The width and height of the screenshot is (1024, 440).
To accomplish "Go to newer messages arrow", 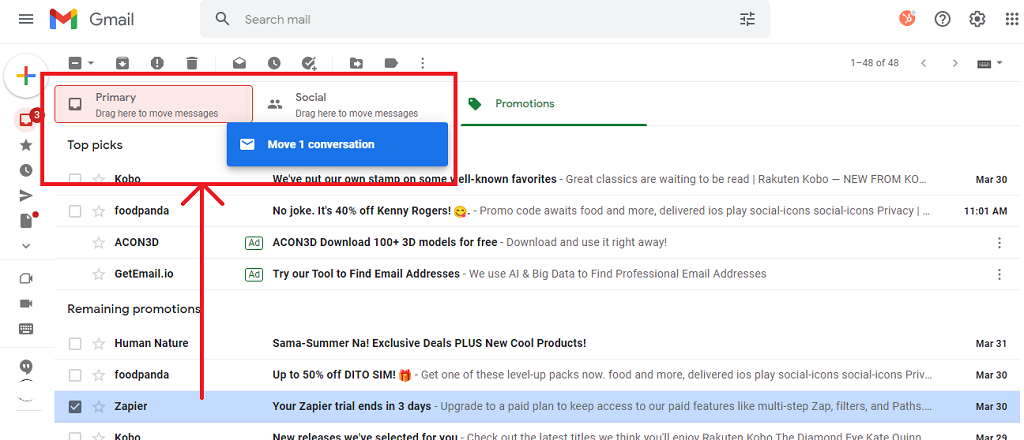I will pyautogui.click(x=923, y=63).
